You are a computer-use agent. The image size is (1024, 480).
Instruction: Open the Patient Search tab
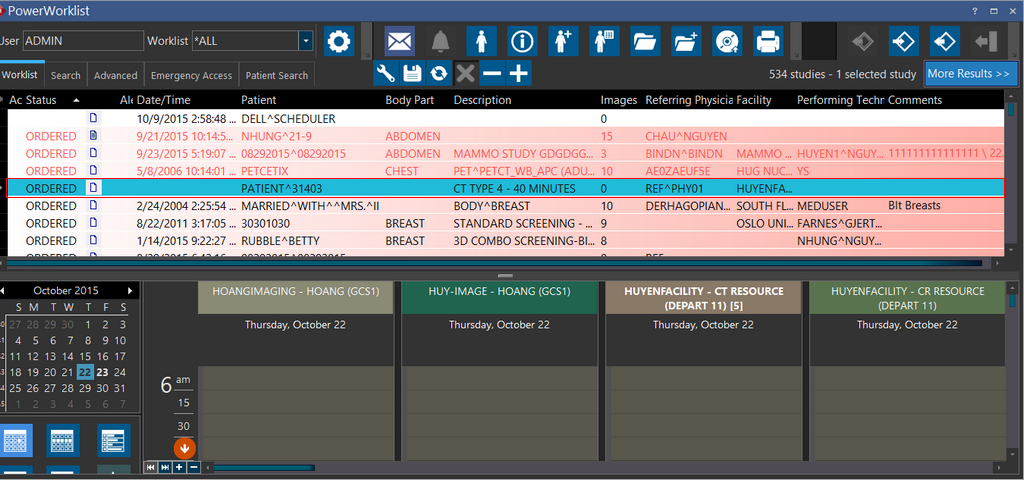tap(276, 75)
